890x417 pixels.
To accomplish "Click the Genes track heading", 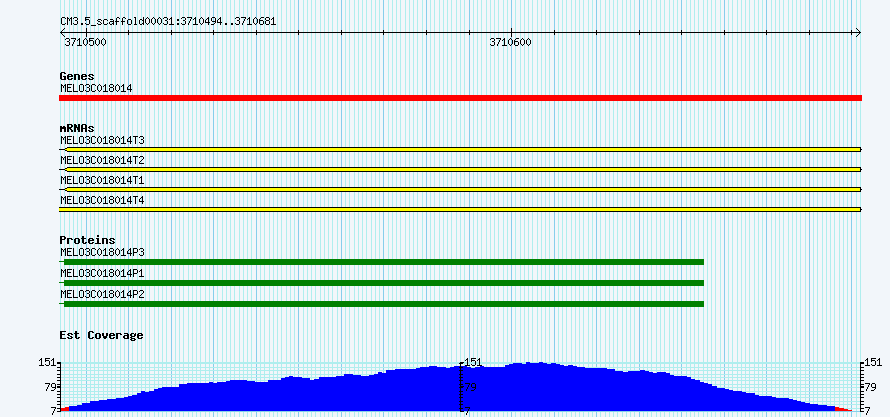I will (x=77, y=76).
